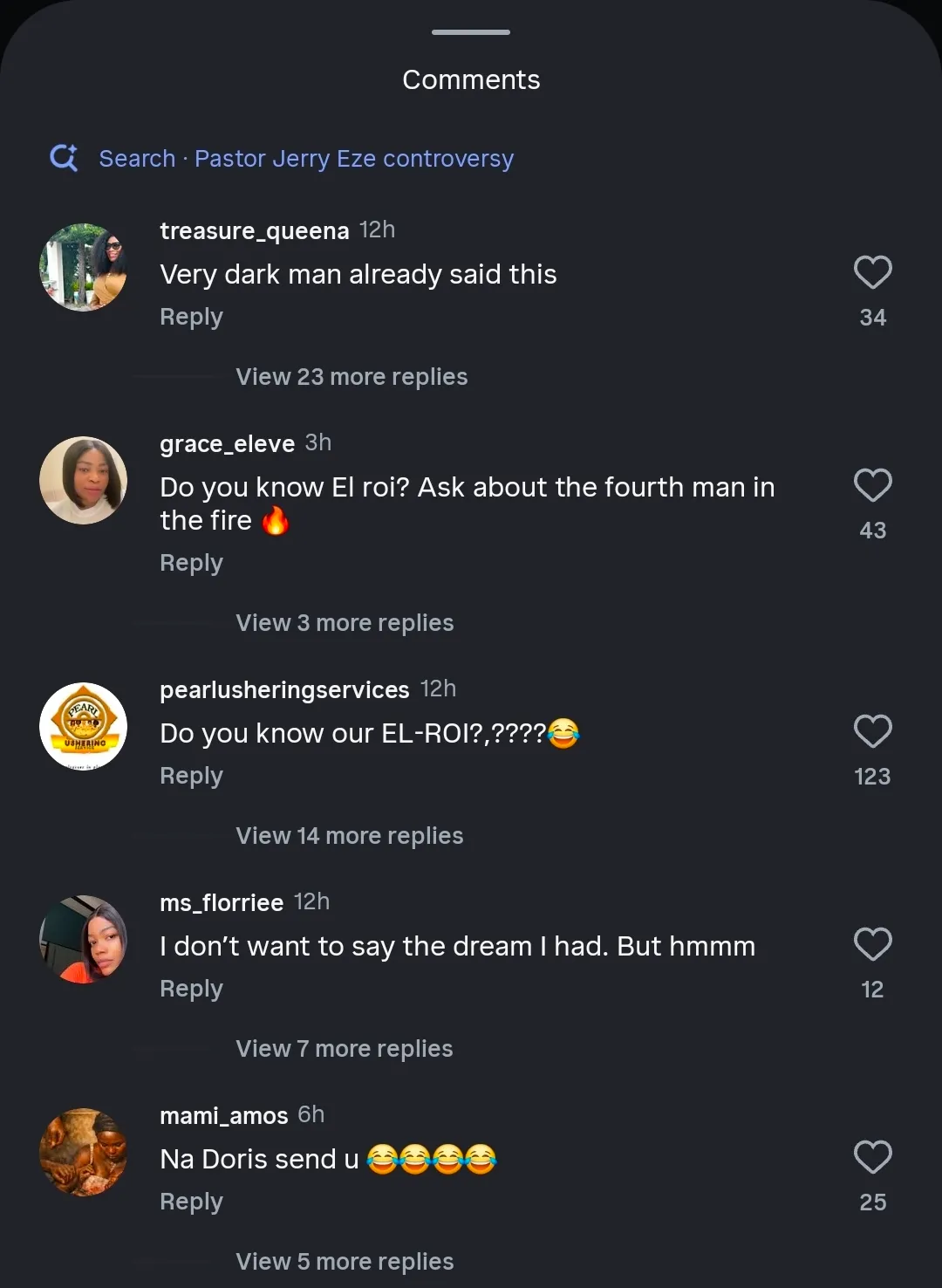
Task: Tap mami_amos's profile picture
Action: (84, 1152)
